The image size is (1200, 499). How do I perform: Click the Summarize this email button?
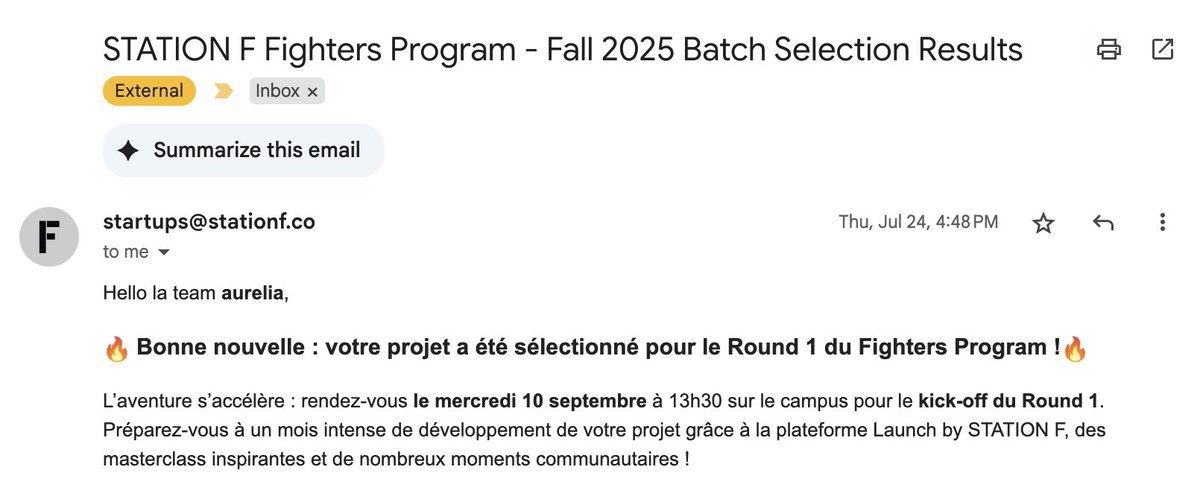[243, 150]
